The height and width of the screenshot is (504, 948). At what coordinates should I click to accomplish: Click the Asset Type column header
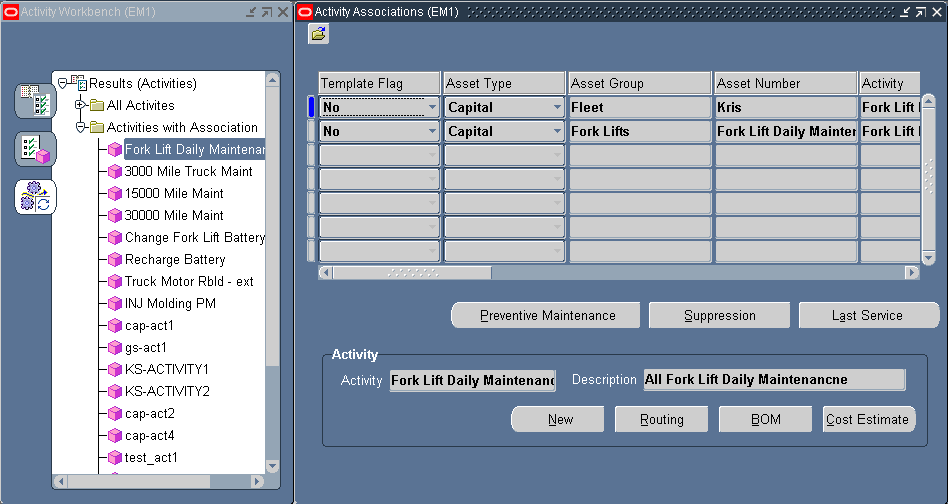click(504, 83)
